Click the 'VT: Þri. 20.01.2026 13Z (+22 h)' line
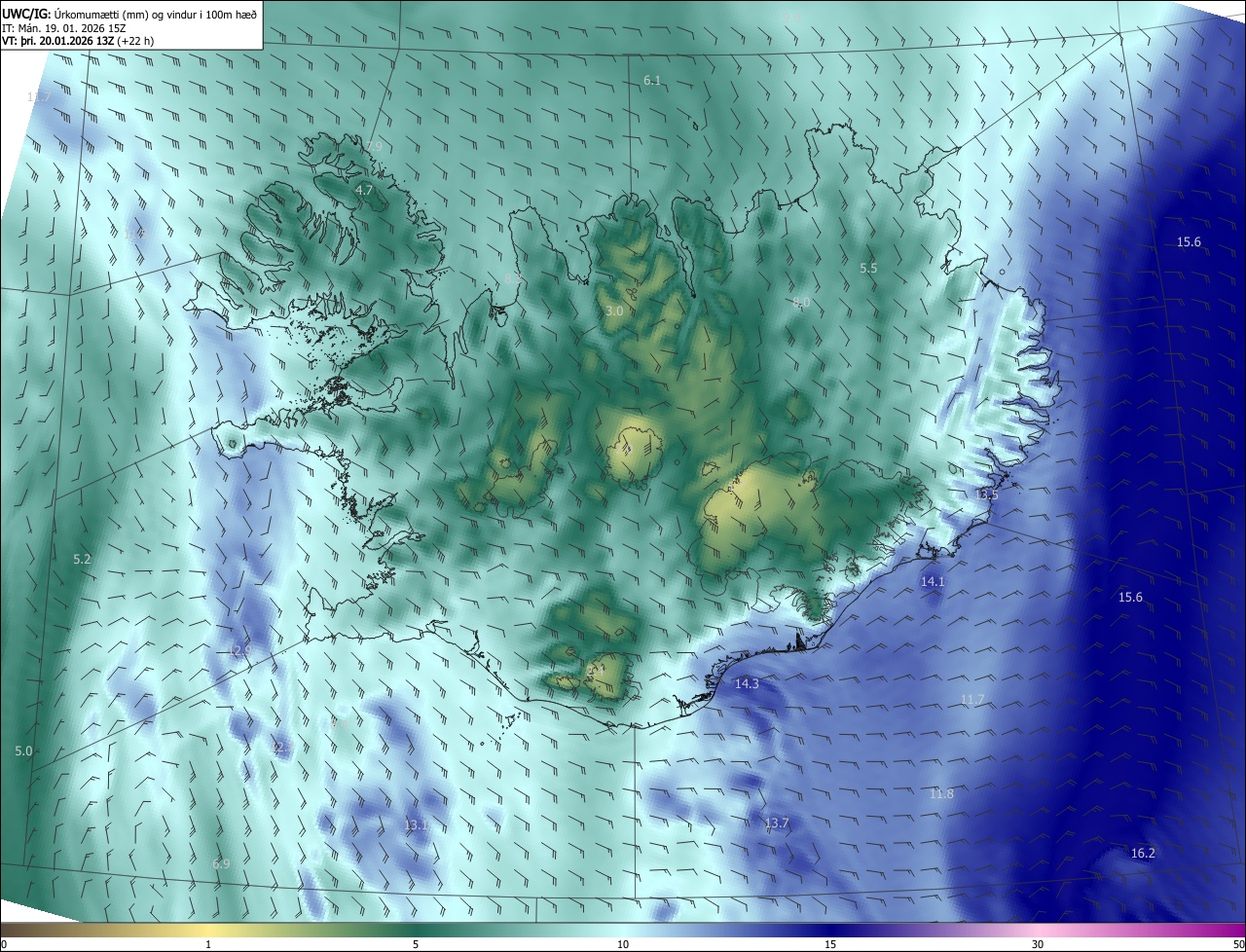Viewport: 1246px width, 952px height. (x=78, y=41)
